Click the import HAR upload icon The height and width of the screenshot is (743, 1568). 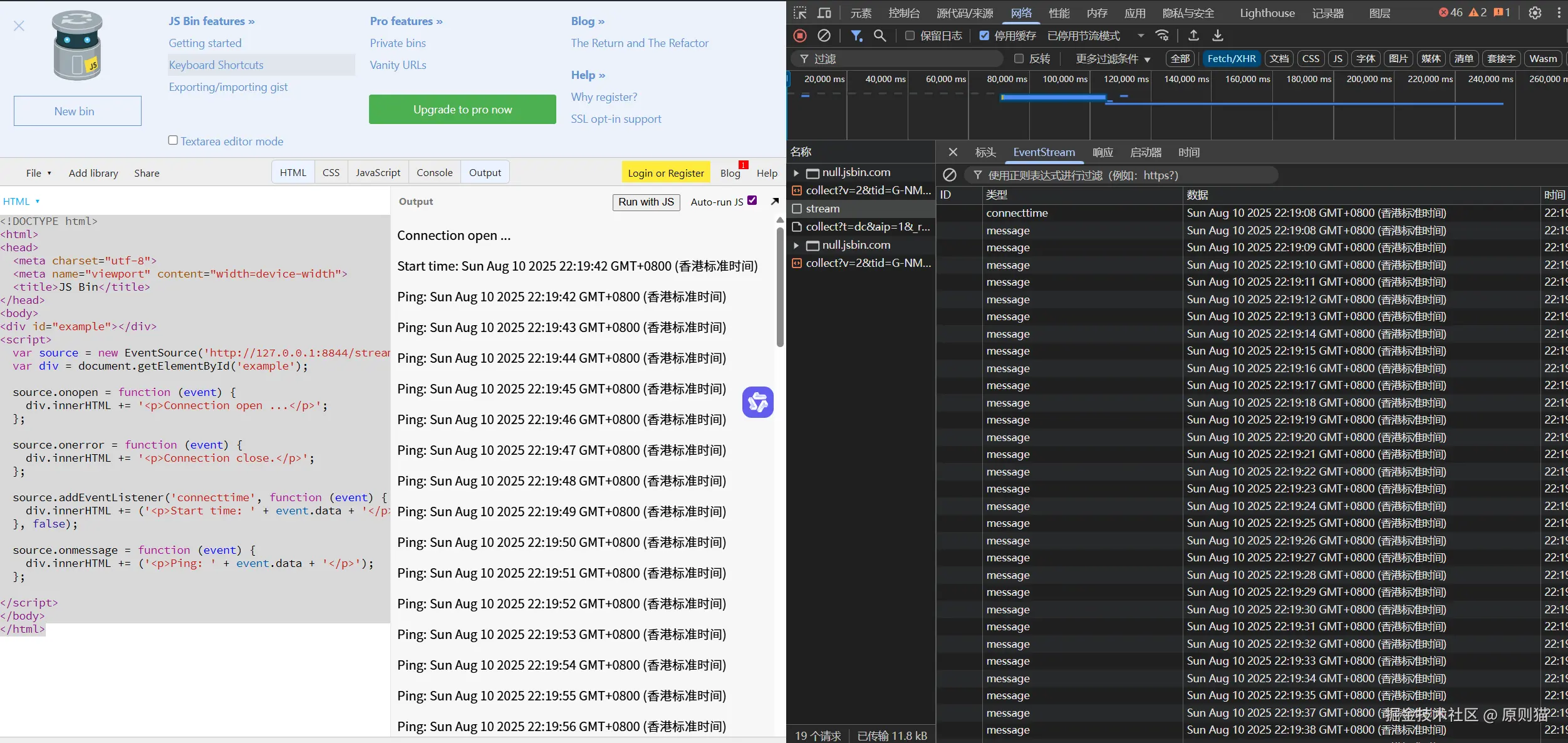coord(1193,36)
